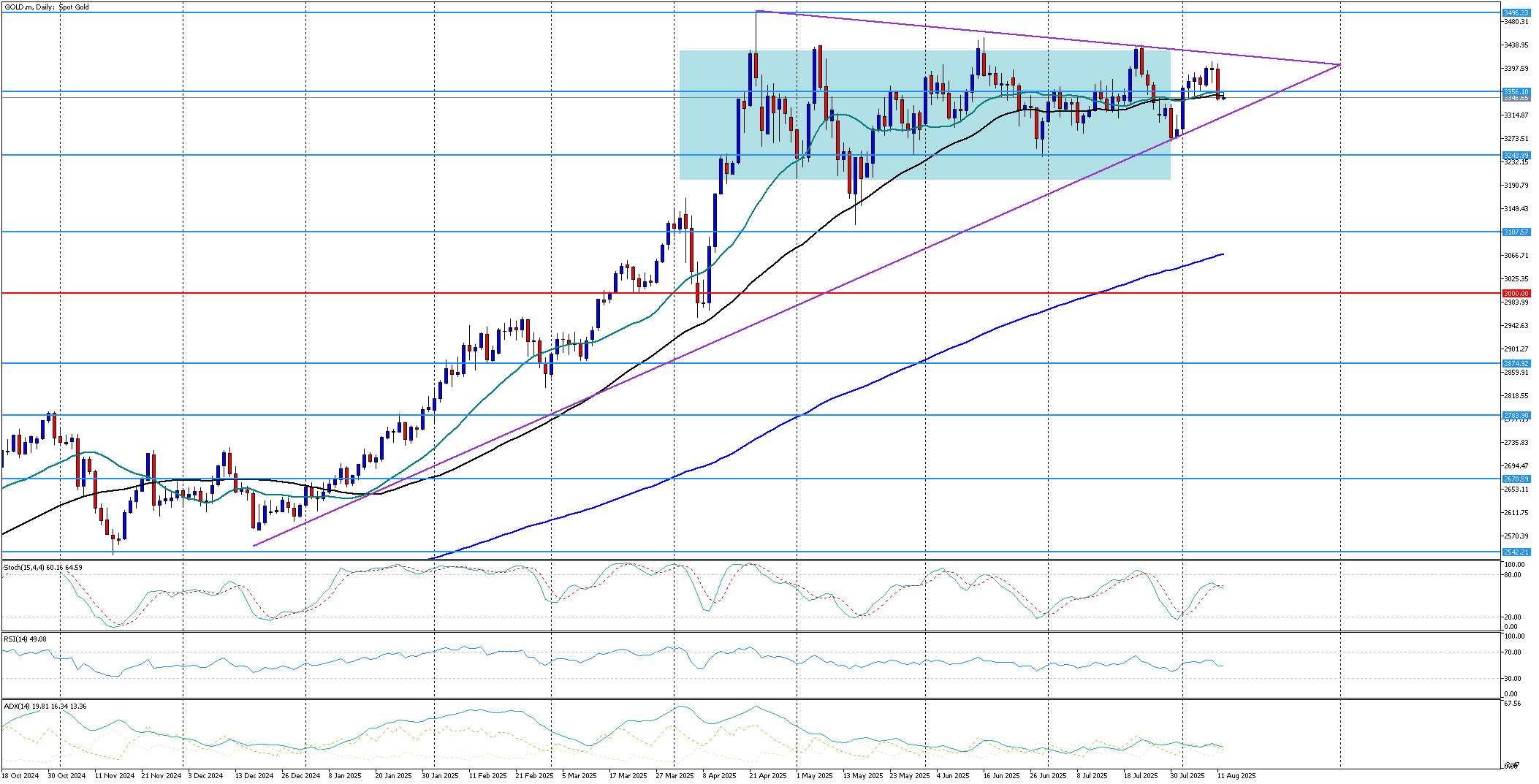1539x784 pixels.
Task: Click the 2670.59 level price tag
Action: pos(1516,479)
